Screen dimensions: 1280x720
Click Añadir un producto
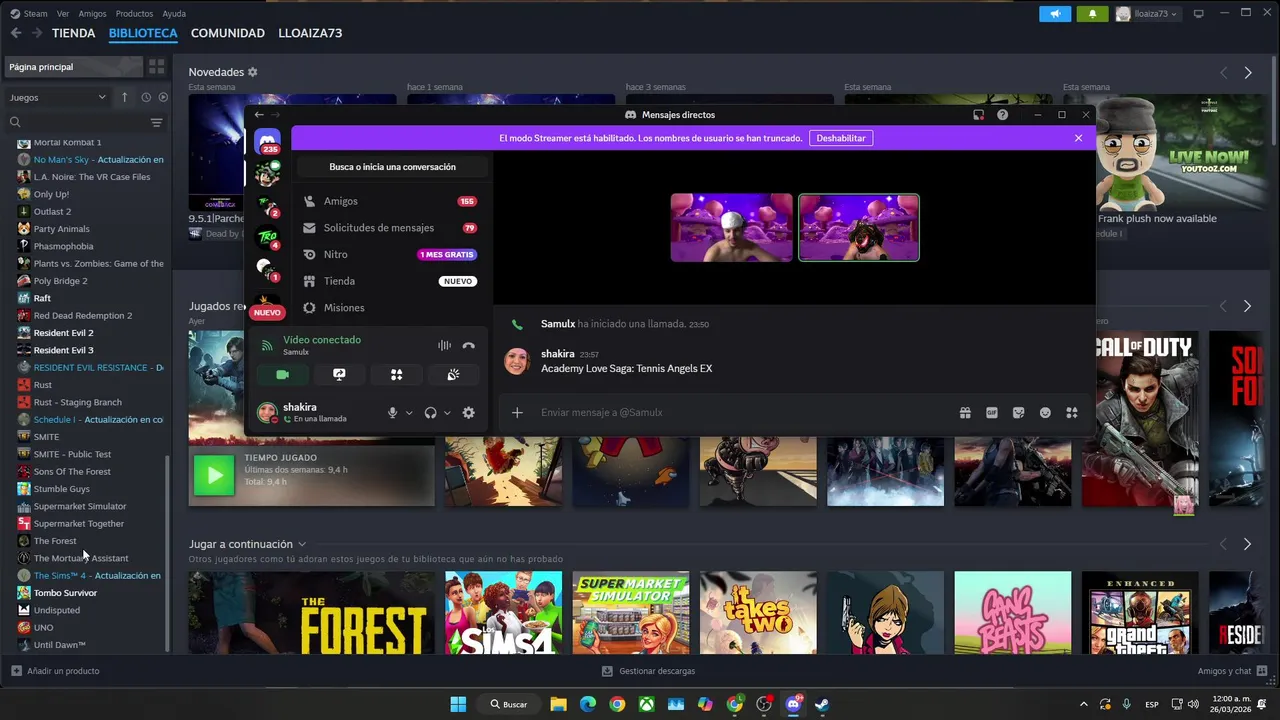(55, 671)
